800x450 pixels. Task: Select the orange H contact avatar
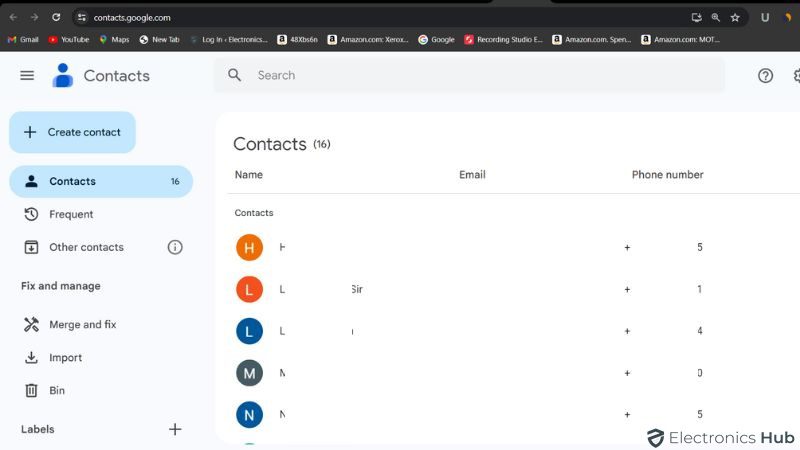click(249, 247)
